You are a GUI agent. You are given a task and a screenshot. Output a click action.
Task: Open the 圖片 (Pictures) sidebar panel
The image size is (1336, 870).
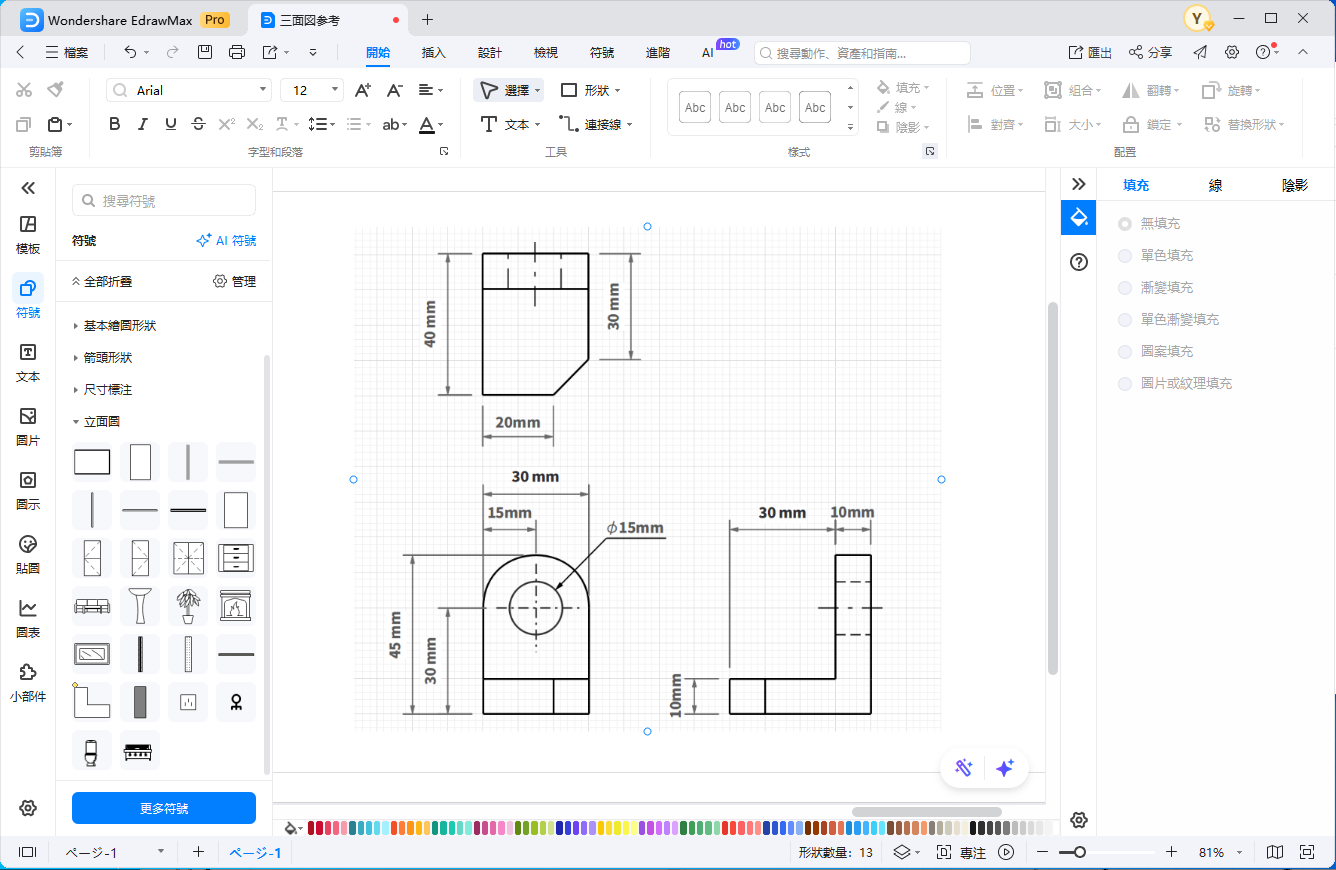pyautogui.click(x=28, y=427)
